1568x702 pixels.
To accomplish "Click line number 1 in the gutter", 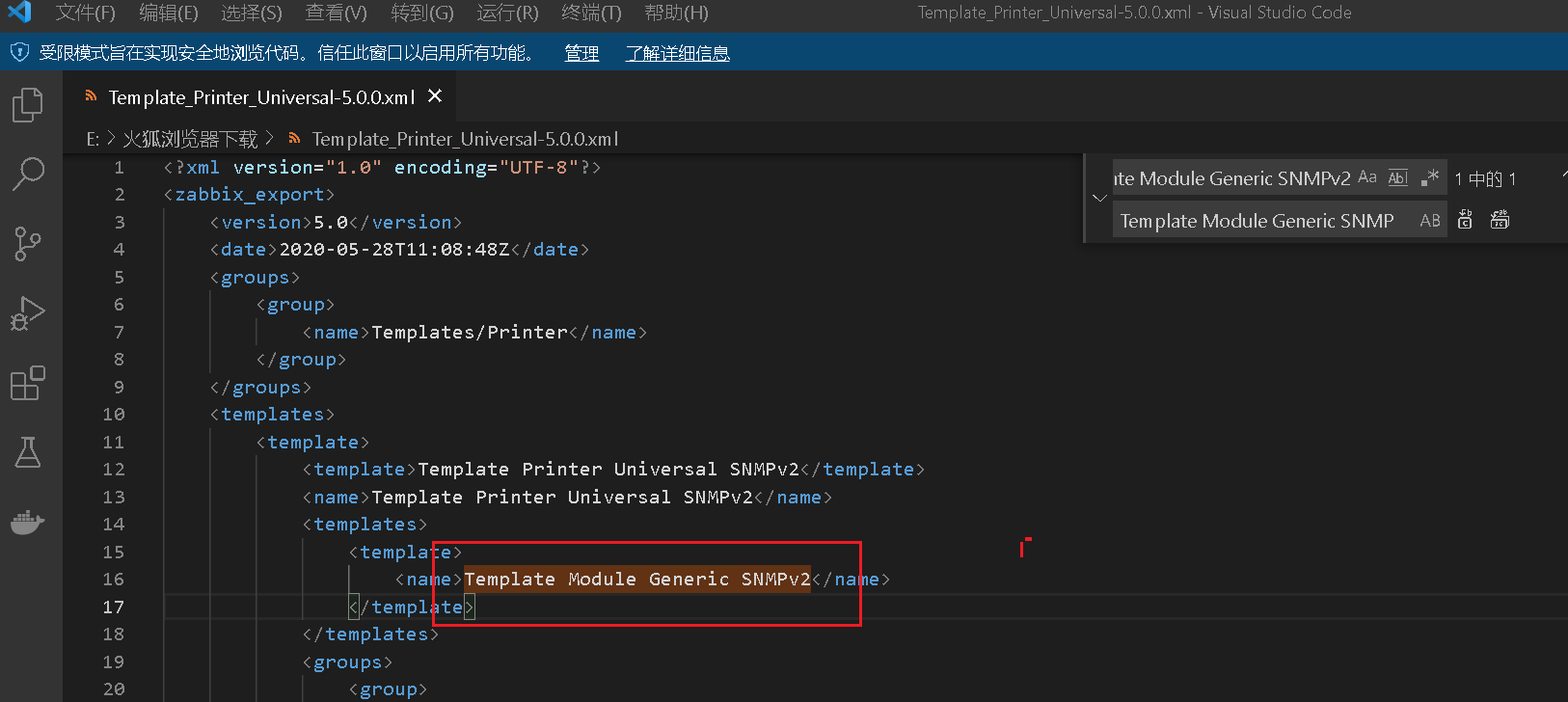I will tap(119, 167).
